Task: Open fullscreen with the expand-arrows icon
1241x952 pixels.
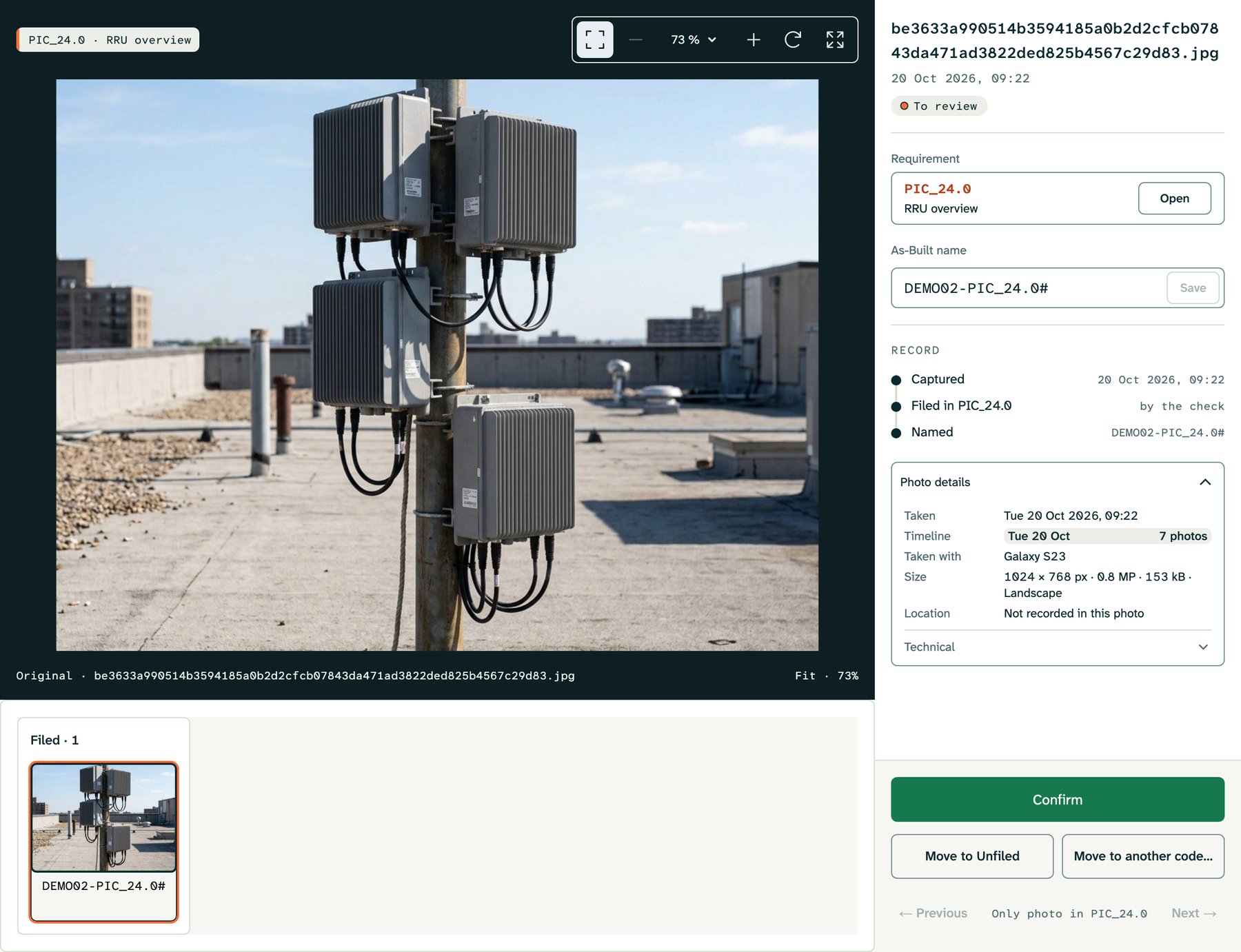Action: (x=835, y=40)
